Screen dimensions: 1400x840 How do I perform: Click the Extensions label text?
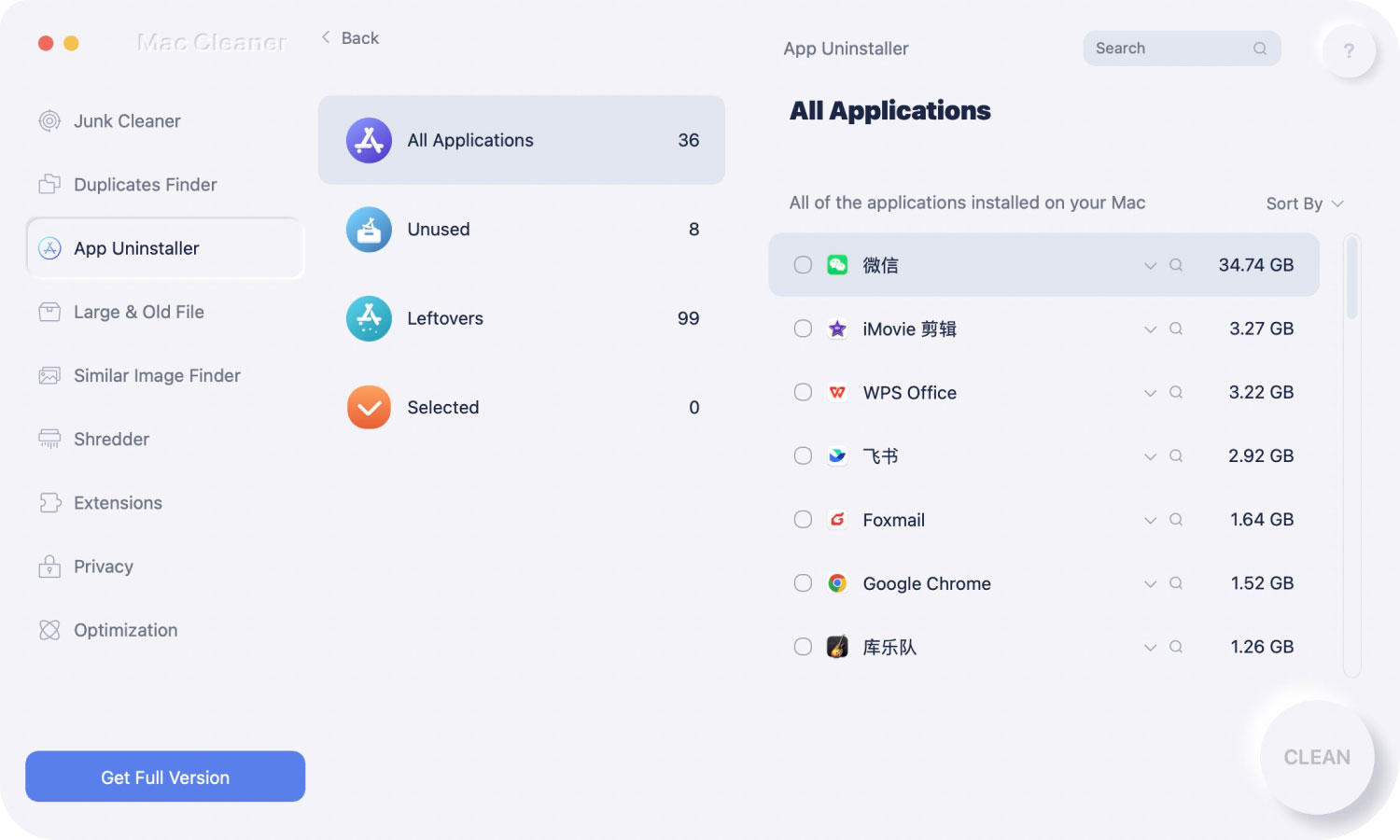(x=119, y=503)
